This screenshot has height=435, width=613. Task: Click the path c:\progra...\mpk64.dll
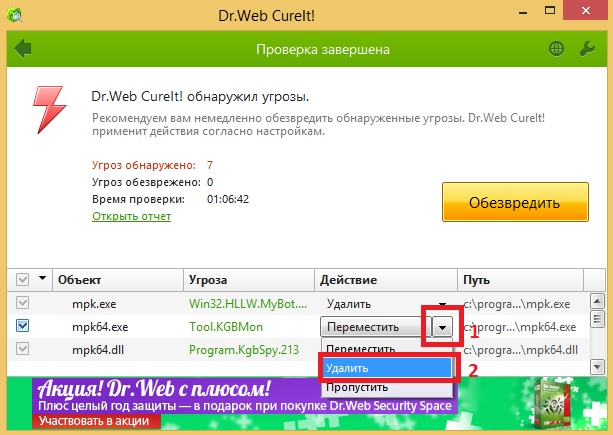pos(520,350)
